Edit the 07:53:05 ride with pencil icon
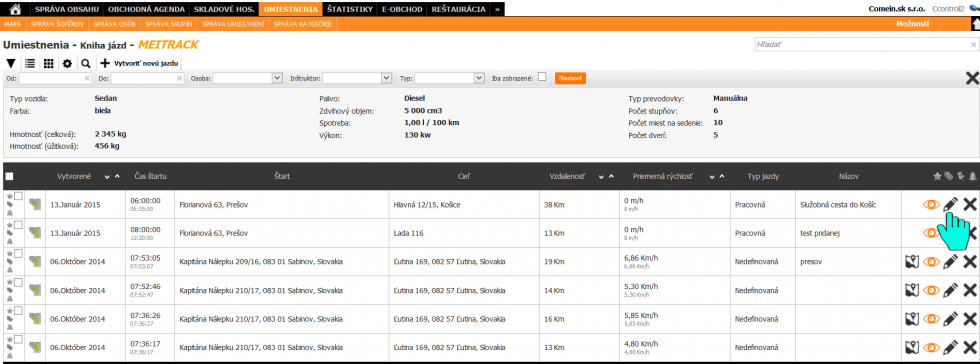The width and height of the screenshot is (980, 364). click(x=950, y=261)
